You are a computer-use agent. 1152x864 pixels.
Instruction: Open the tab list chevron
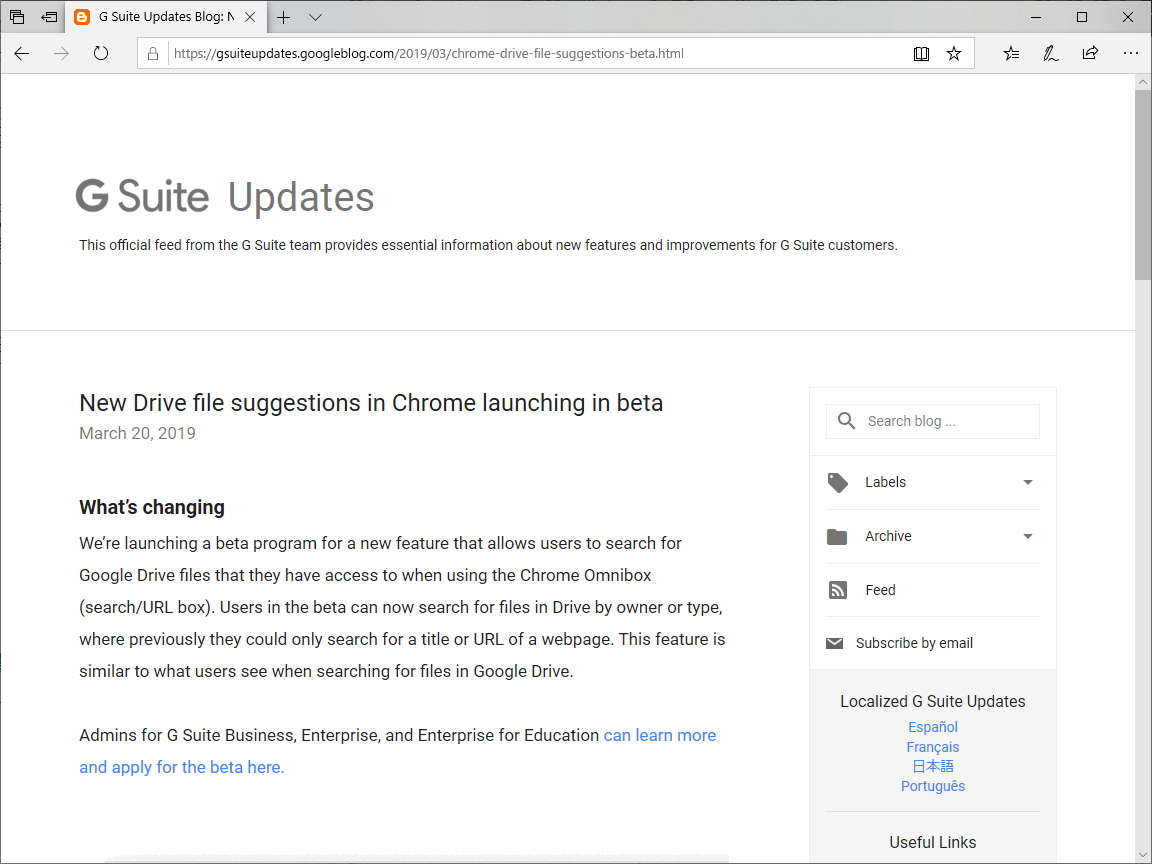[x=315, y=17]
